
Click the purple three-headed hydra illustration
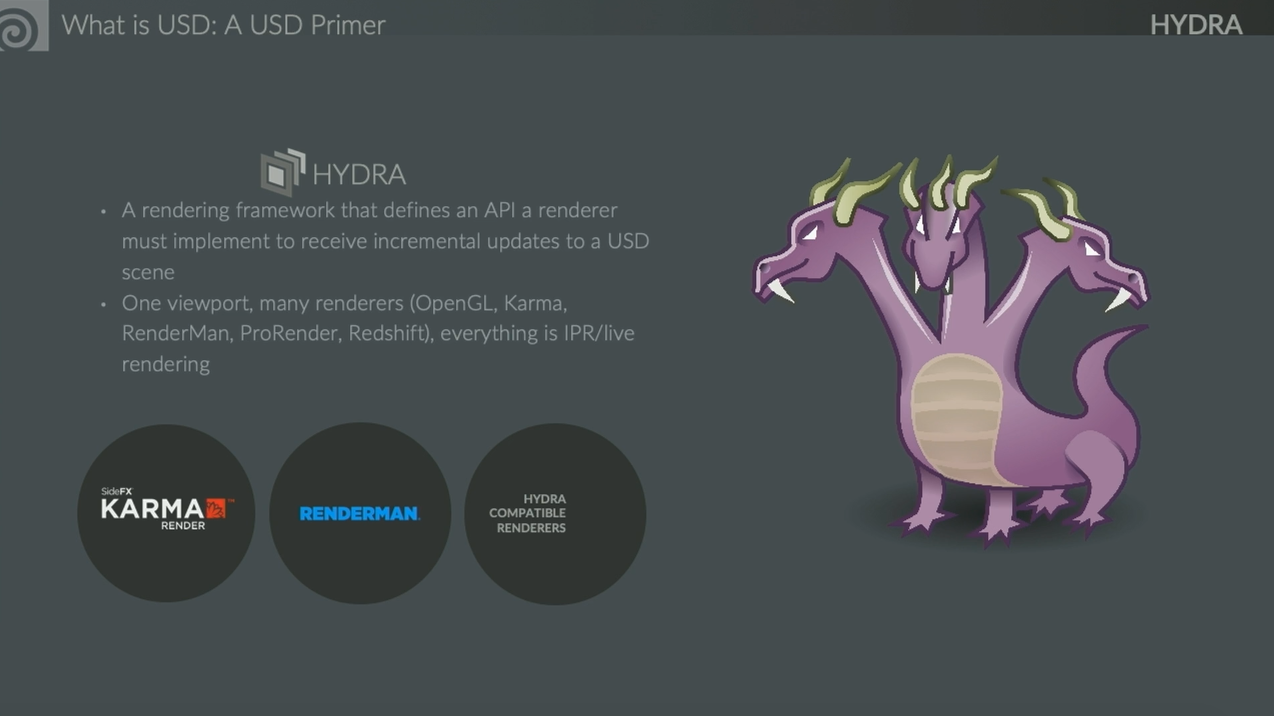pyautogui.click(x=950, y=350)
